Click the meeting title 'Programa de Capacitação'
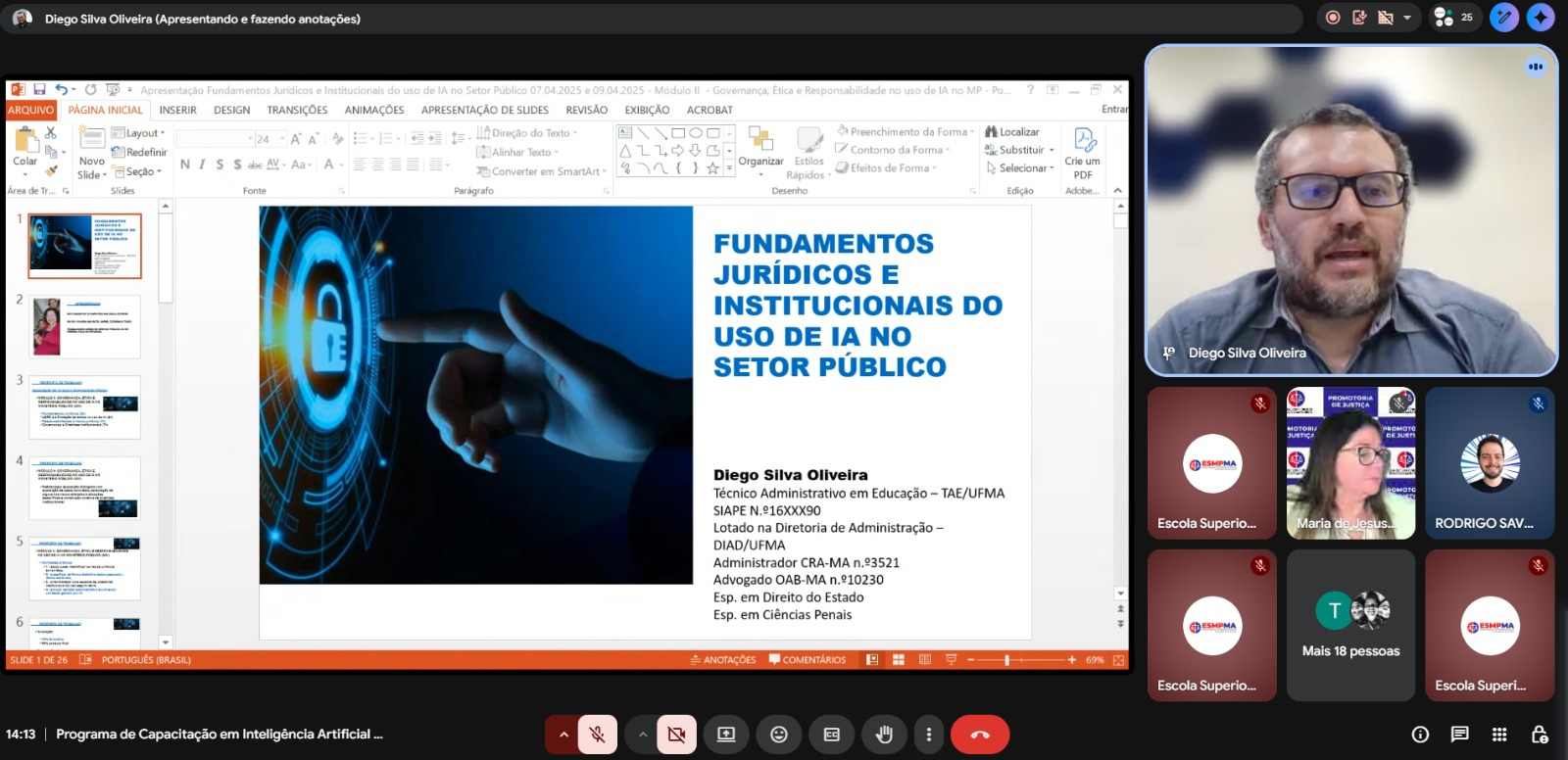The image size is (1568, 760). coord(220,735)
